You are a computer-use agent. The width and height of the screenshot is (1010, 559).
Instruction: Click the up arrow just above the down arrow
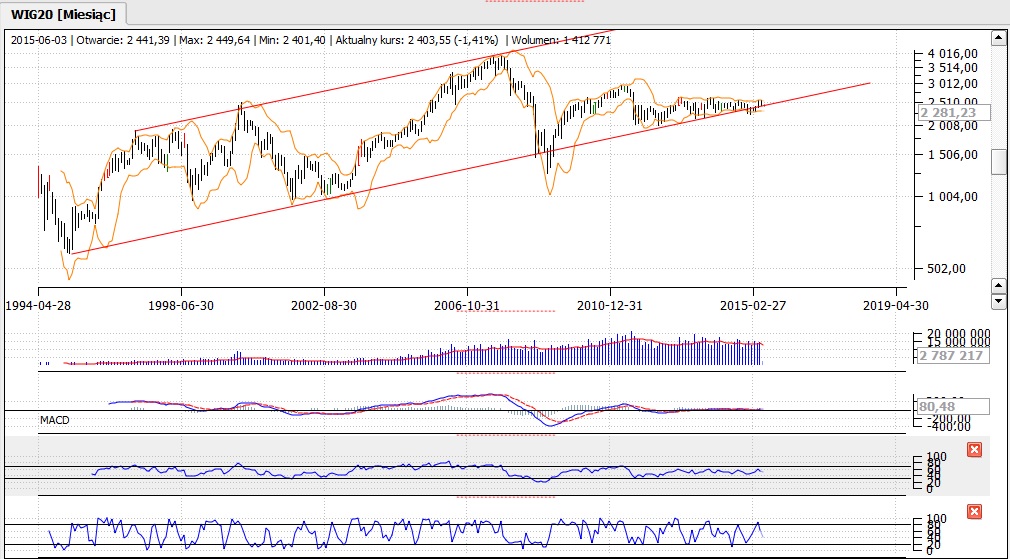pos(997,286)
